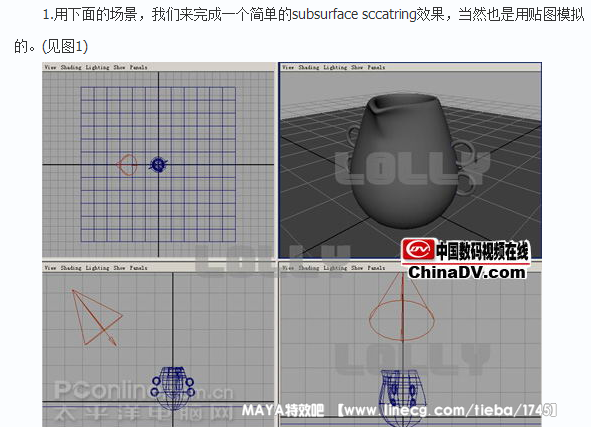Select blue vase wireframe in lower-left panel
Viewport: 591px width, 427px height.
click(x=173, y=389)
